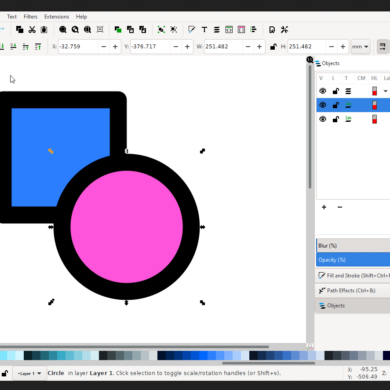Open the Extensions menu

pyautogui.click(x=57, y=17)
